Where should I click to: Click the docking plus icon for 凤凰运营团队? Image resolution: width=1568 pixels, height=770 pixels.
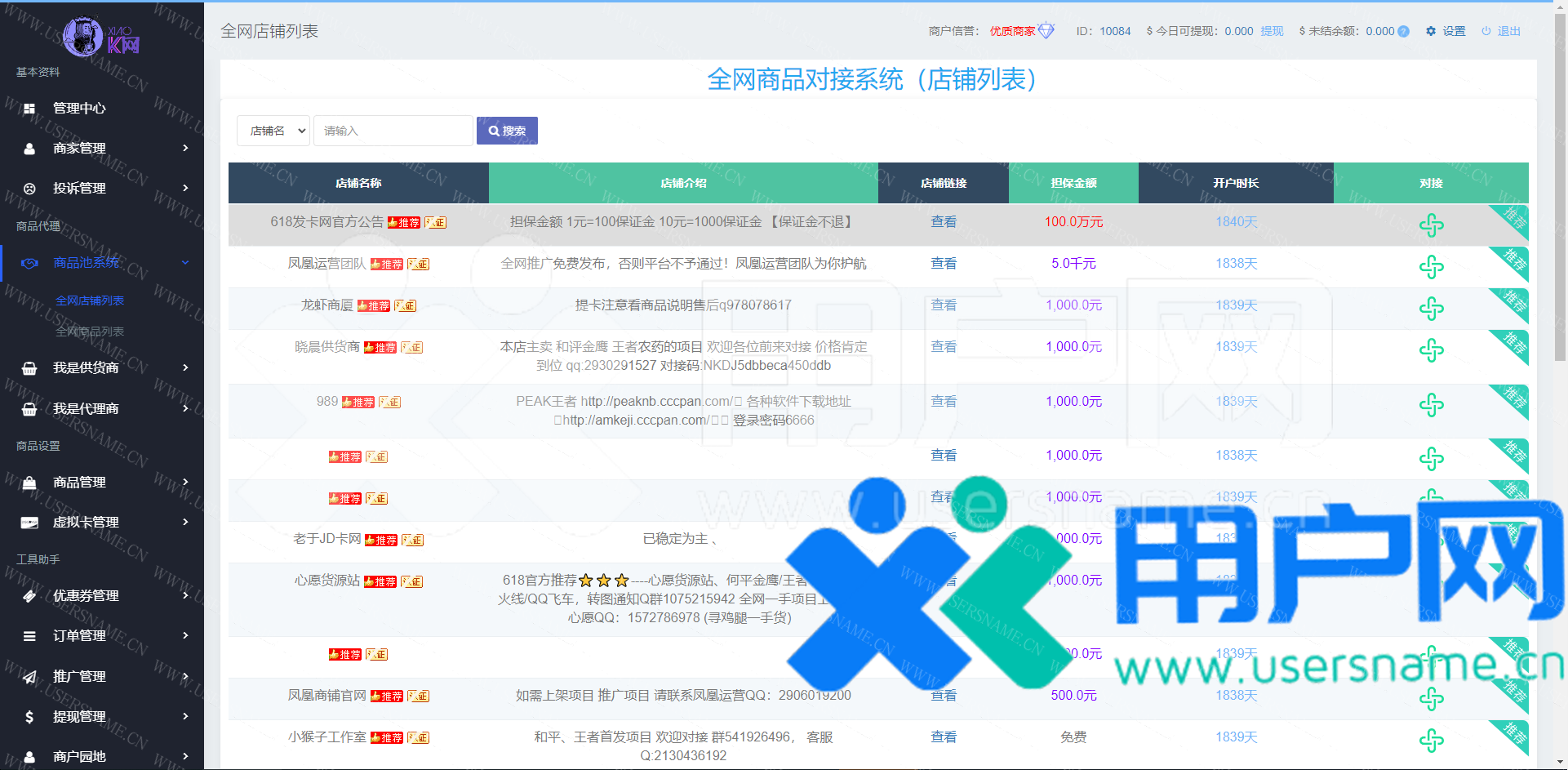[1431, 267]
